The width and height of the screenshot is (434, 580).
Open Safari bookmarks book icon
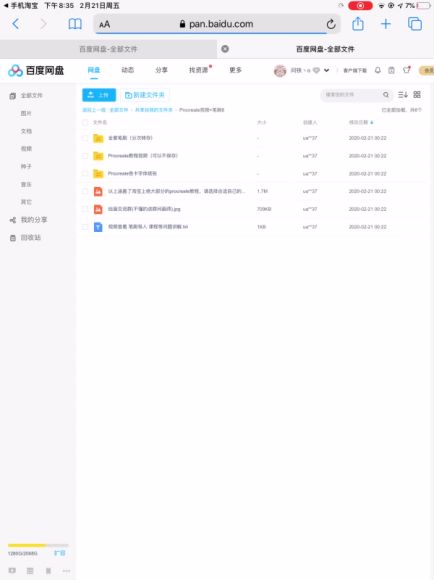tap(75, 24)
